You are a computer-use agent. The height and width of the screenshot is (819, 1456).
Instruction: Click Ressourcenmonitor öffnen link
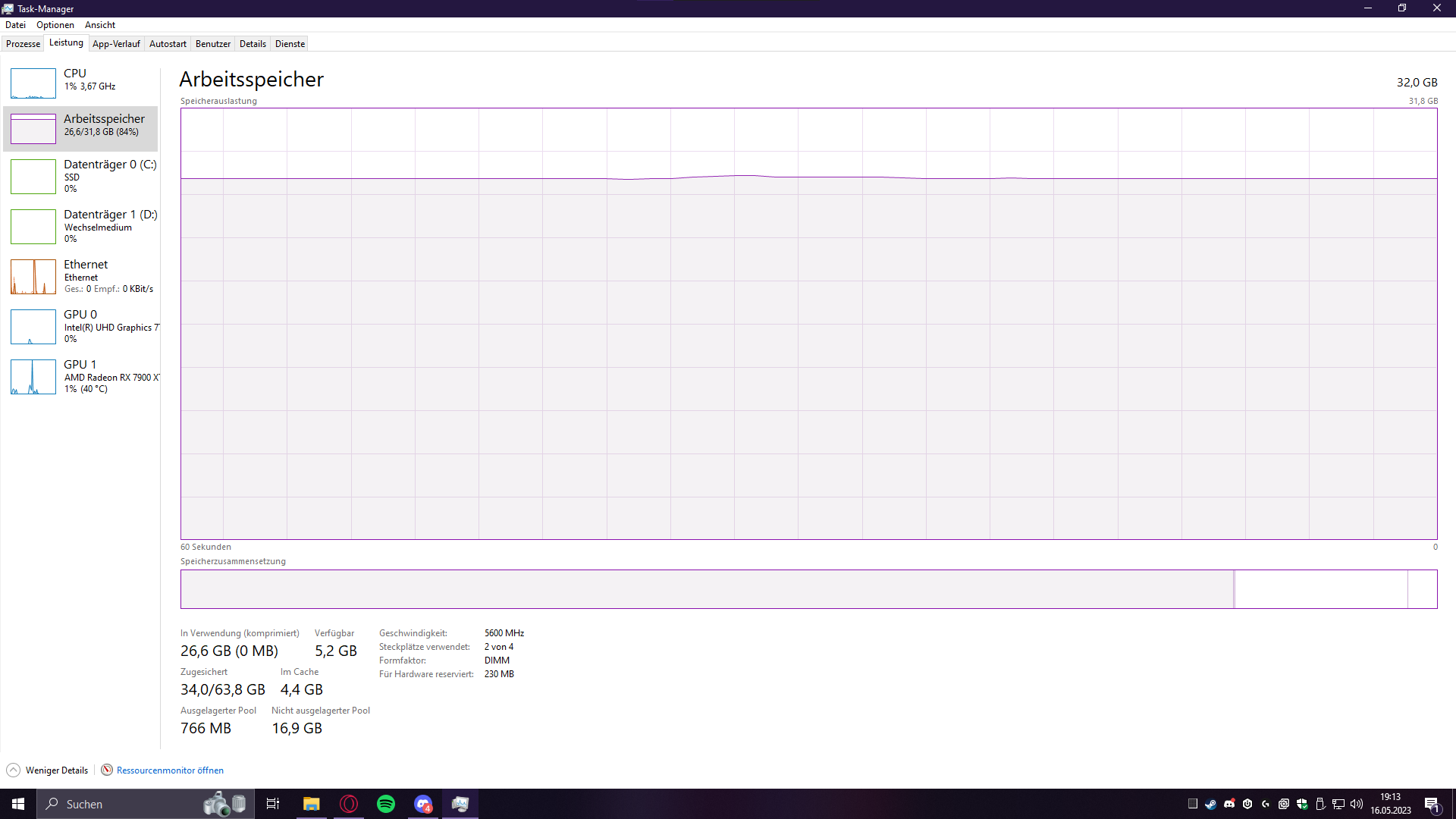tap(170, 770)
